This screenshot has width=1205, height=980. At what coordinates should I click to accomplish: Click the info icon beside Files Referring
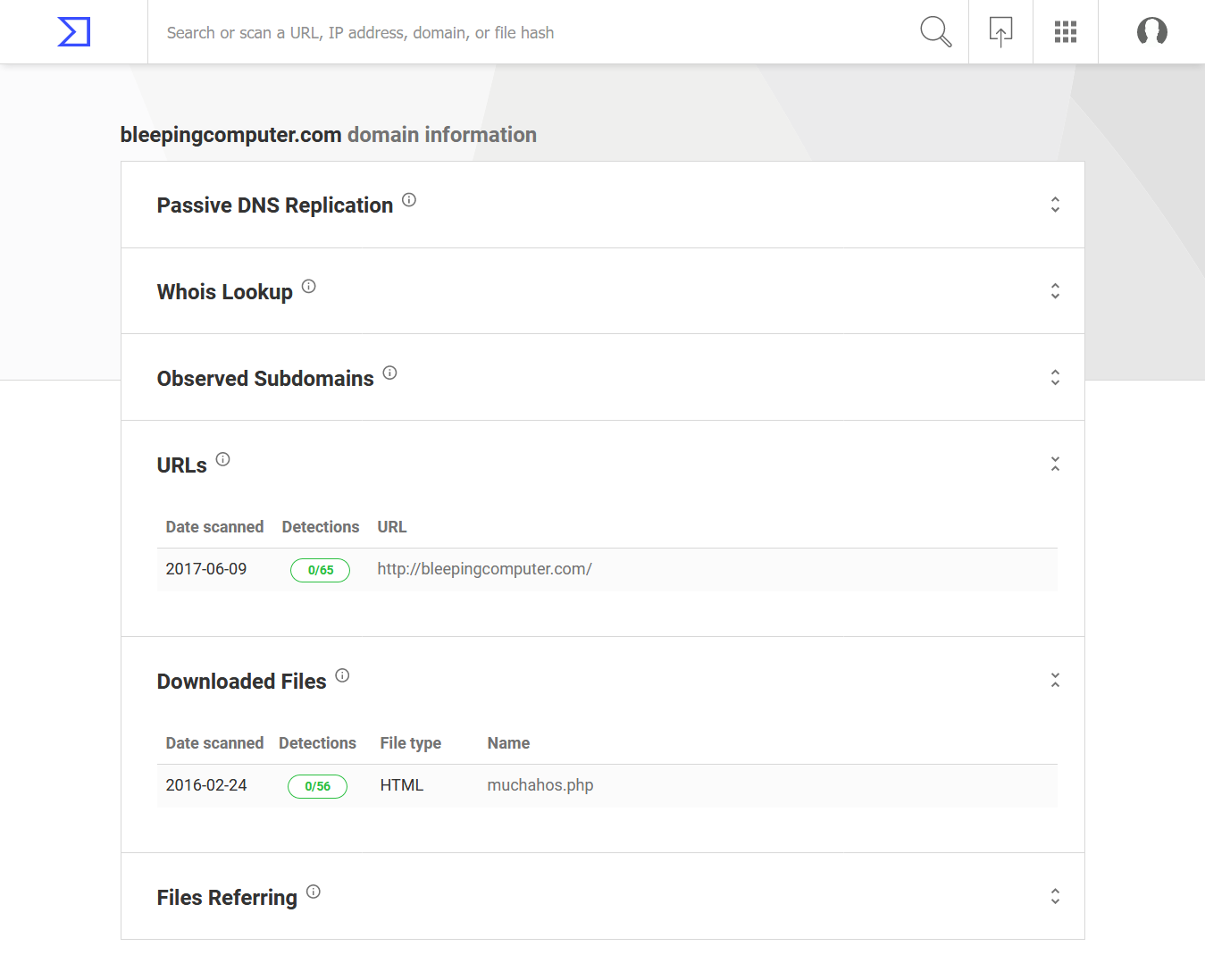point(314,892)
